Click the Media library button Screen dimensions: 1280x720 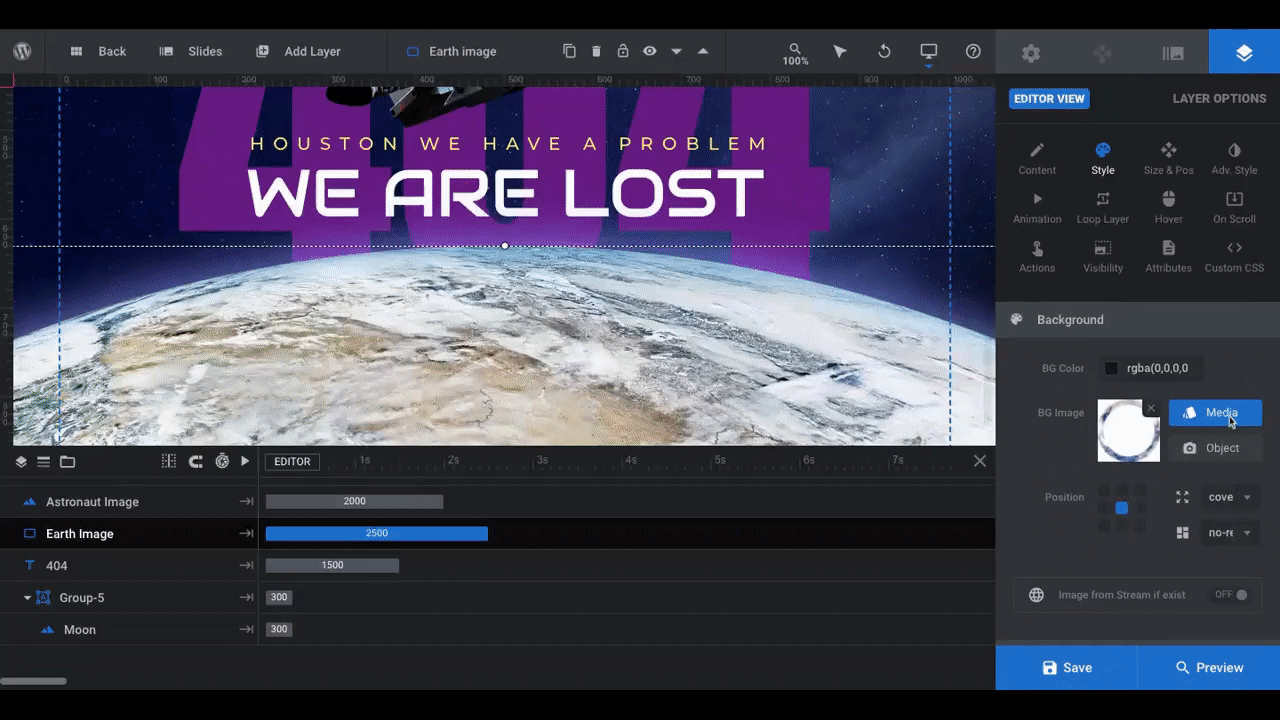(x=1215, y=413)
